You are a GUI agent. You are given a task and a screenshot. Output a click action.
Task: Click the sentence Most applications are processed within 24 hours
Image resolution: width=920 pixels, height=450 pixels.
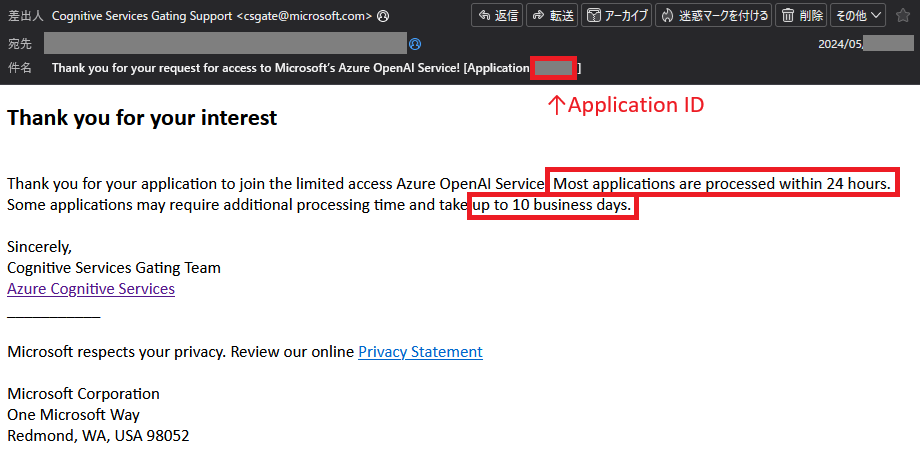click(722, 184)
